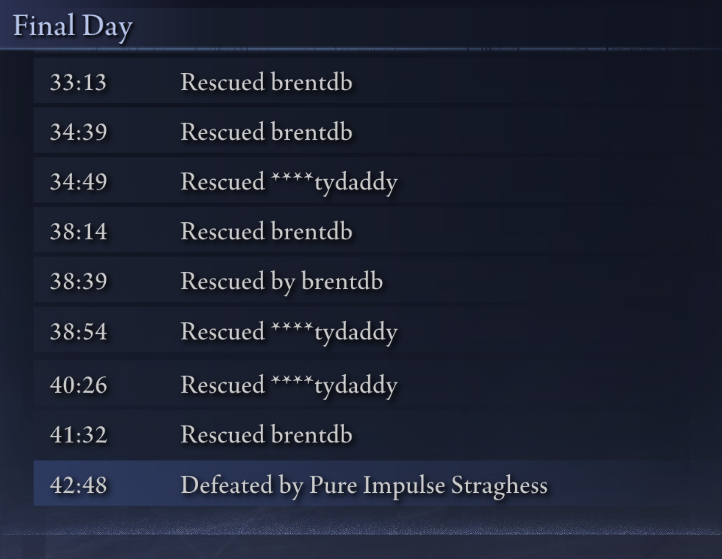
Task: Click ****tydaddy name in the 40:26 row
Action: point(334,385)
